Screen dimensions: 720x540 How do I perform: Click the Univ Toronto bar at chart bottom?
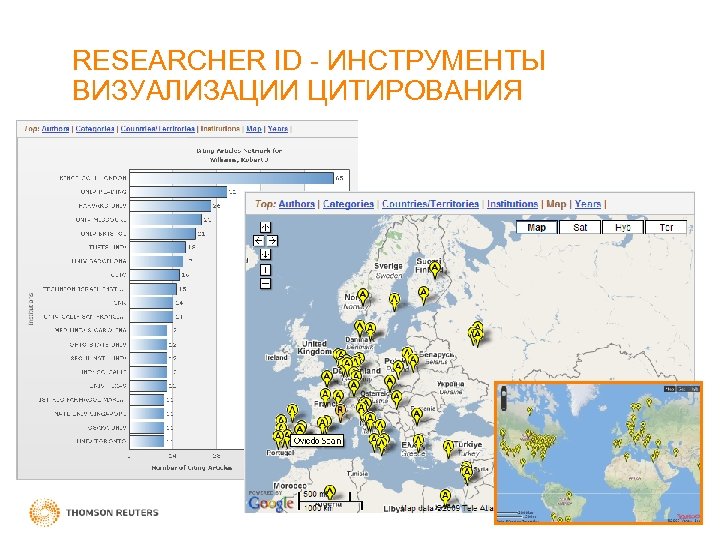click(147, 441)
